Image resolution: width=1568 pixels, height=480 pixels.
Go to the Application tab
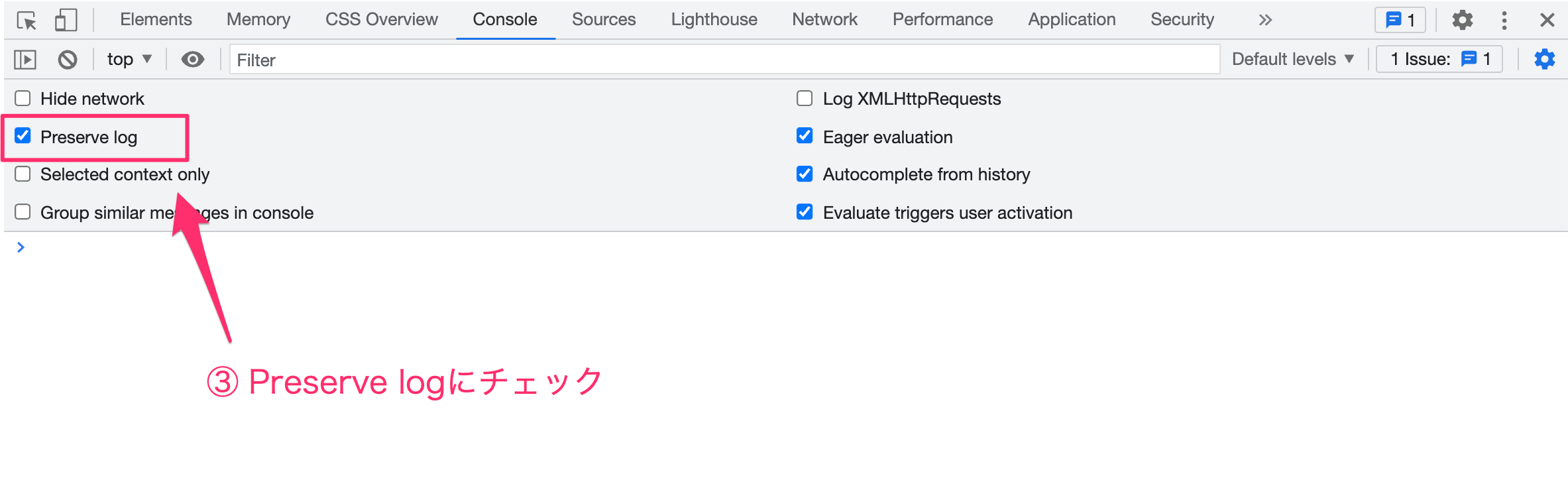pos(1072,19)
